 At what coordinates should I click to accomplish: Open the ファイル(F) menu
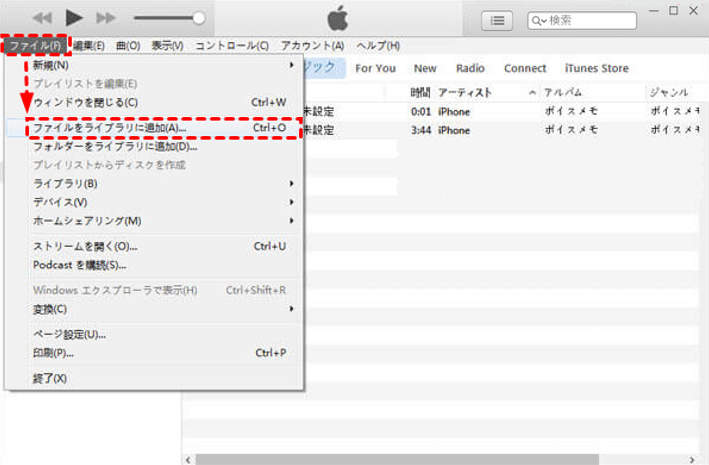(x=35, y=46)
